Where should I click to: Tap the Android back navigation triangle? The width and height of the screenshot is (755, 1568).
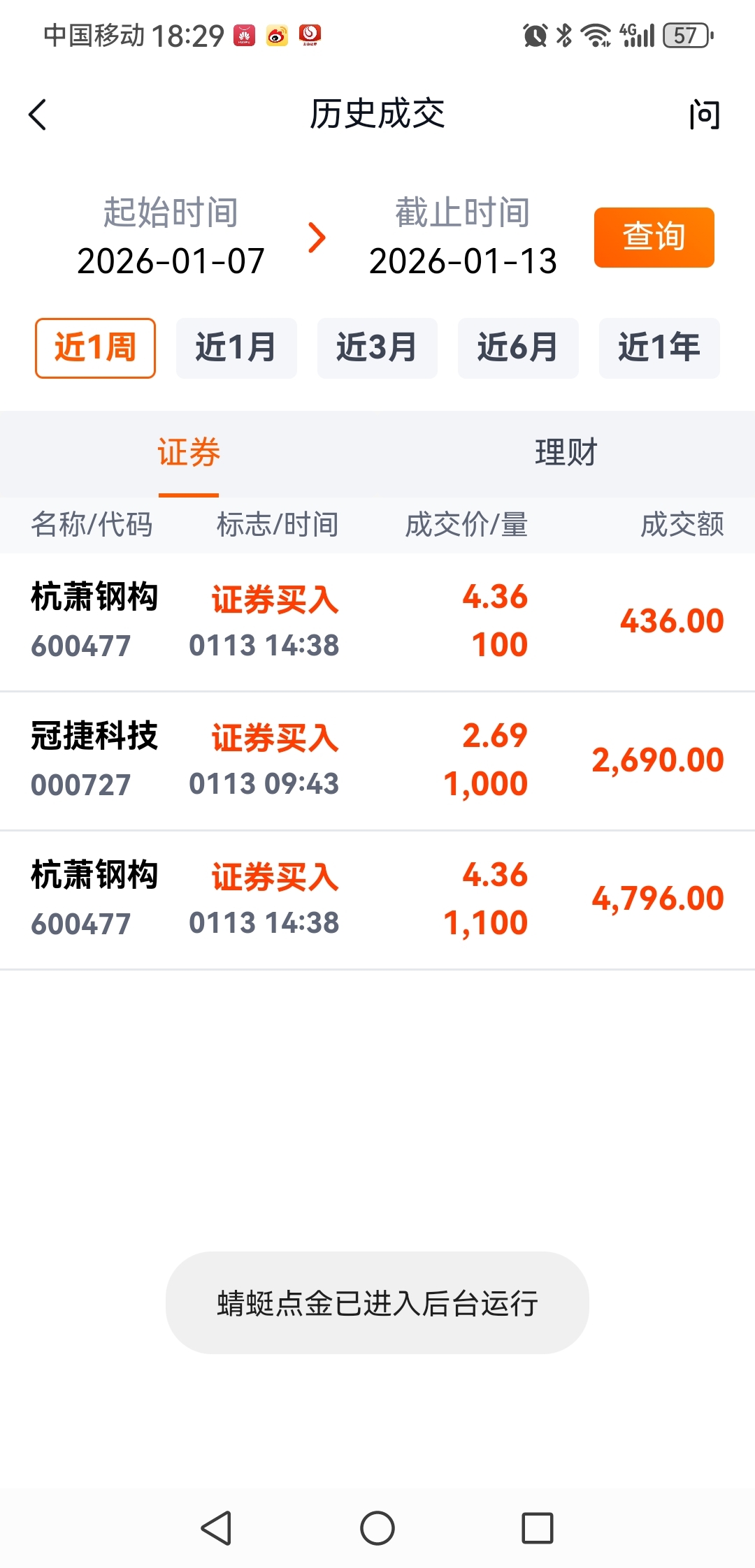tap(217, 1527)
